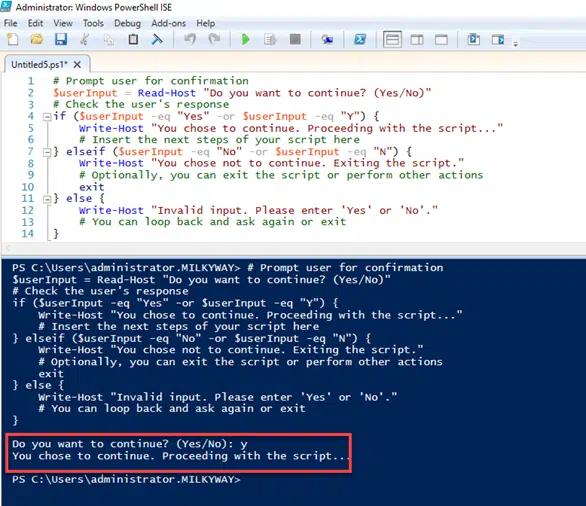586x506 pixels.
Task: Open the Add-ons menu
Action: (x=169, y=23)
